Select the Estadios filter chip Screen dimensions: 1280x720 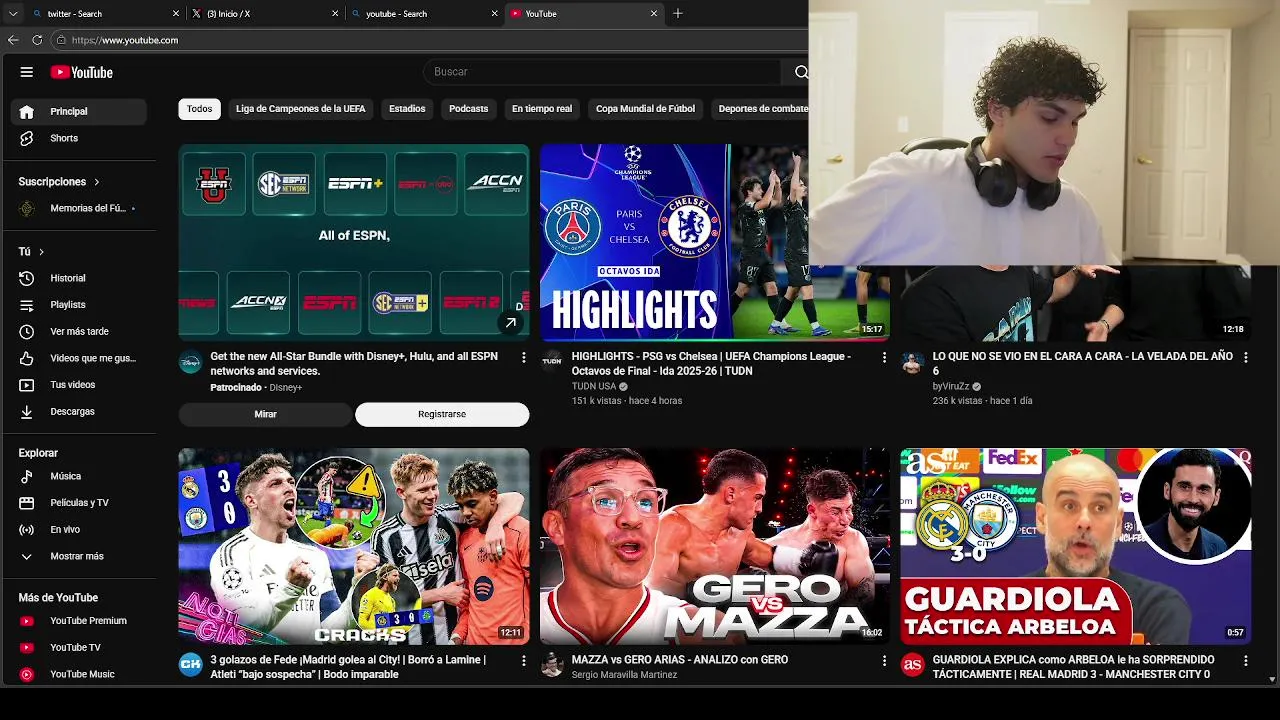[x=407, y=109]
